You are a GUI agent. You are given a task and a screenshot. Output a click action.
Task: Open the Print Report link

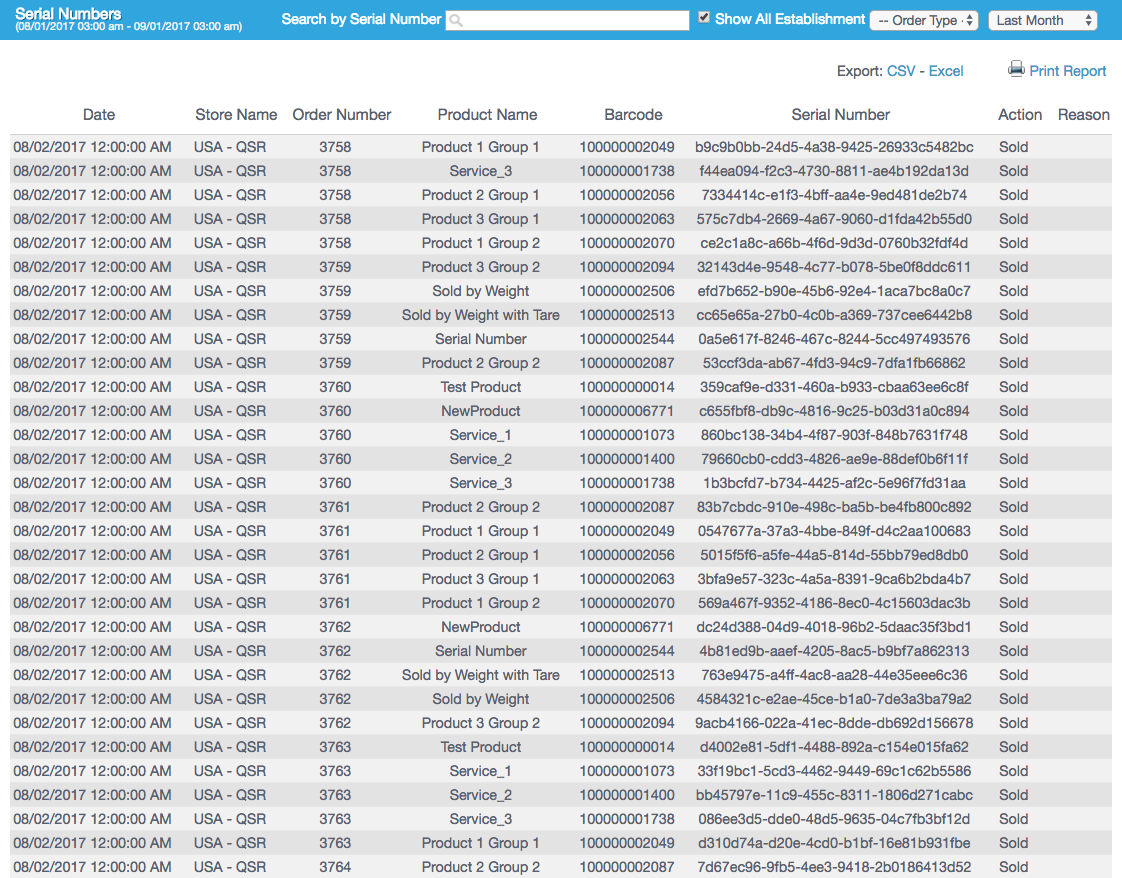pyautogui.click(x=1067, y=71)
